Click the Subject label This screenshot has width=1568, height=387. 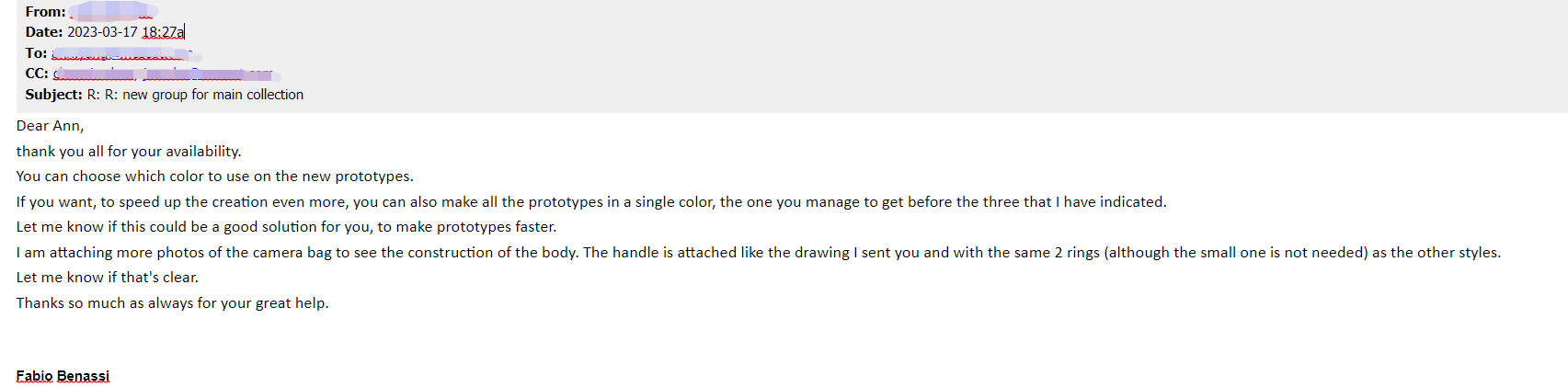[53, 95]
